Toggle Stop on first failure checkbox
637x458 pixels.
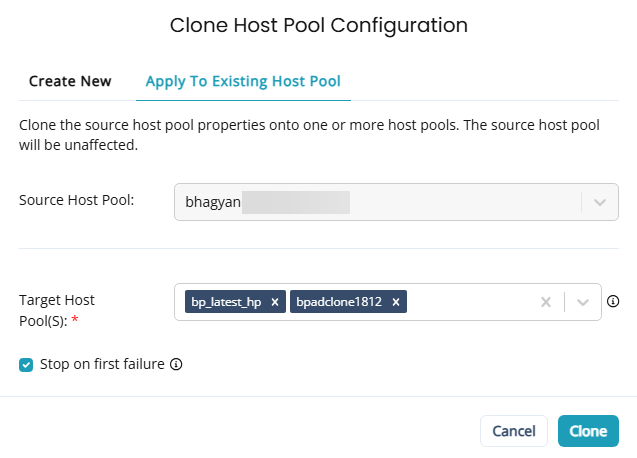click(26, 365)
